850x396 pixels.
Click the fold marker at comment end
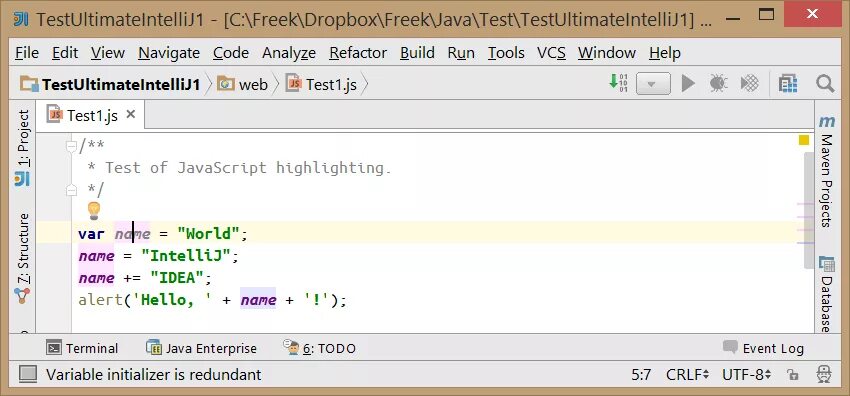[x=71, y=190]
